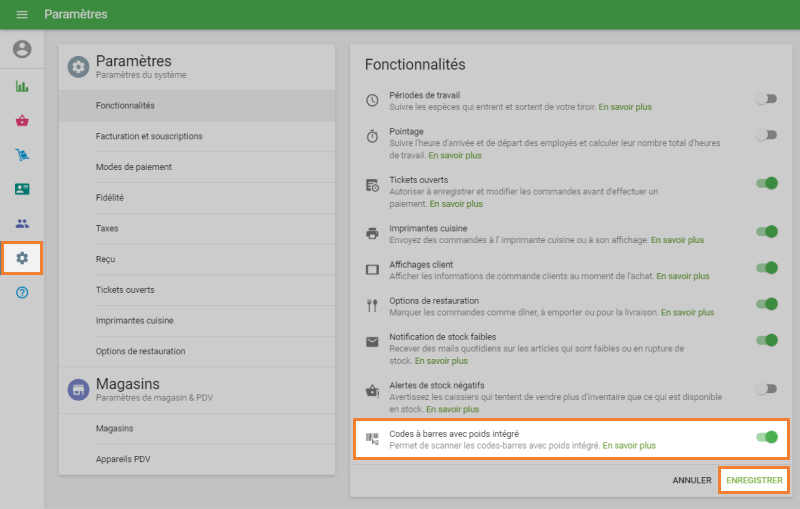This screenshot has width=800, height=509.
Task: Click the ANNULER button
Action: tap(692, 480)
